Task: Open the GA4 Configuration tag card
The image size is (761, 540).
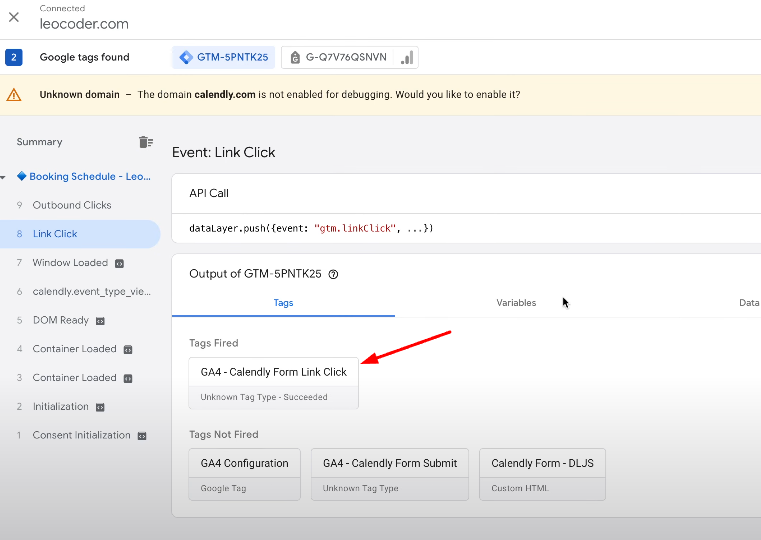Action: coord(245,475)
